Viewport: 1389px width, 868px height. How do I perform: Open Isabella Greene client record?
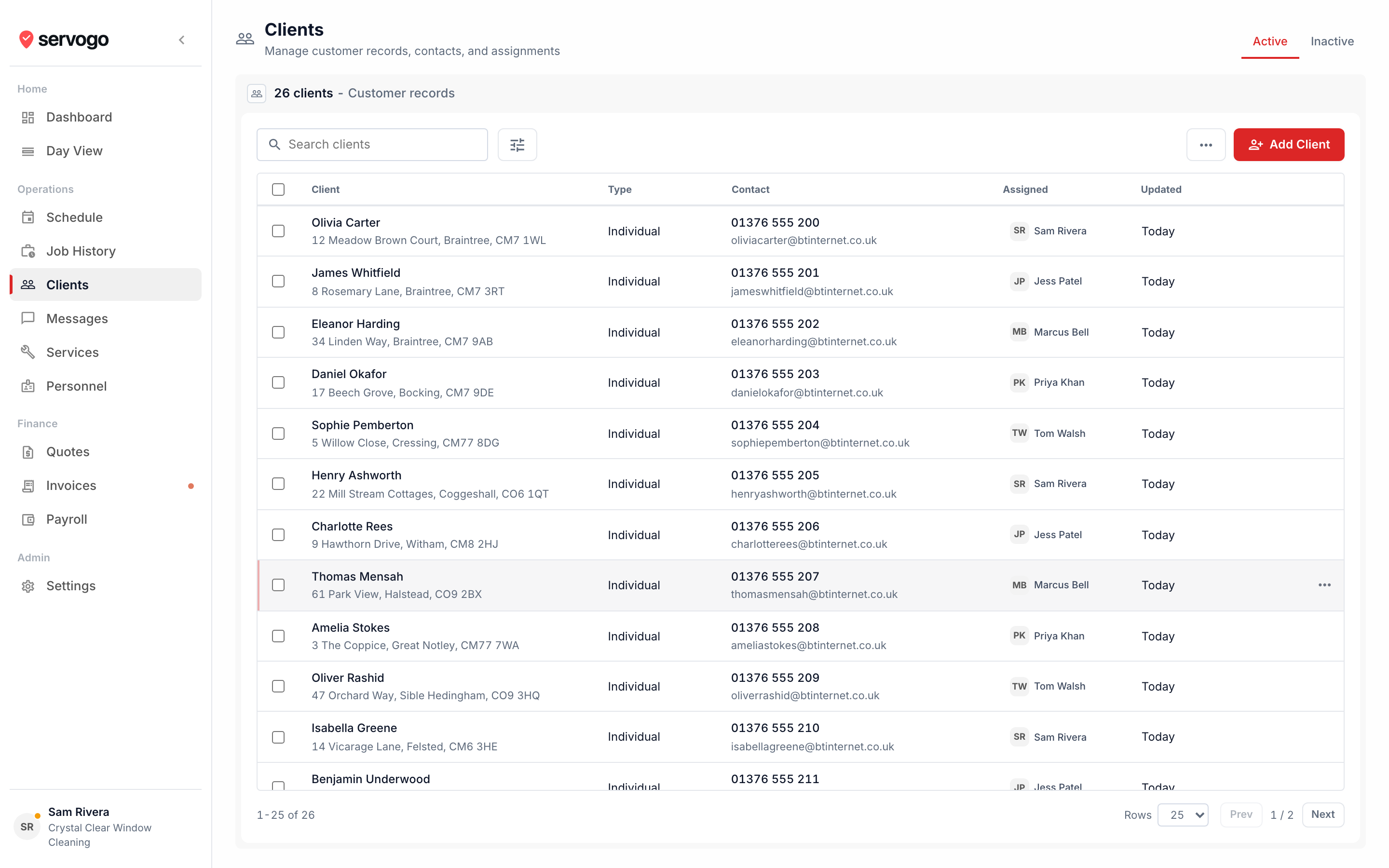(x=354, y=728)
